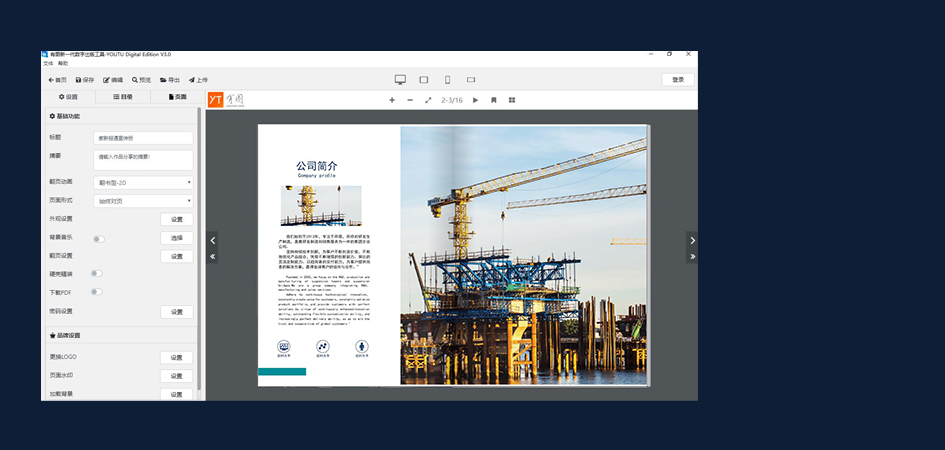Go to next page with right arrow

pyautogui.click(x=692, y=240)
